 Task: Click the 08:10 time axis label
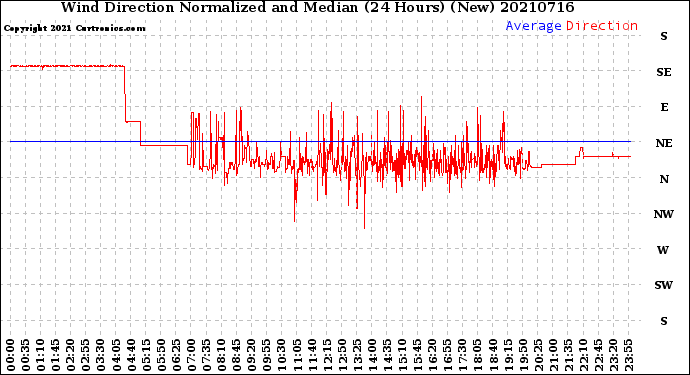(x=221, y=355)
